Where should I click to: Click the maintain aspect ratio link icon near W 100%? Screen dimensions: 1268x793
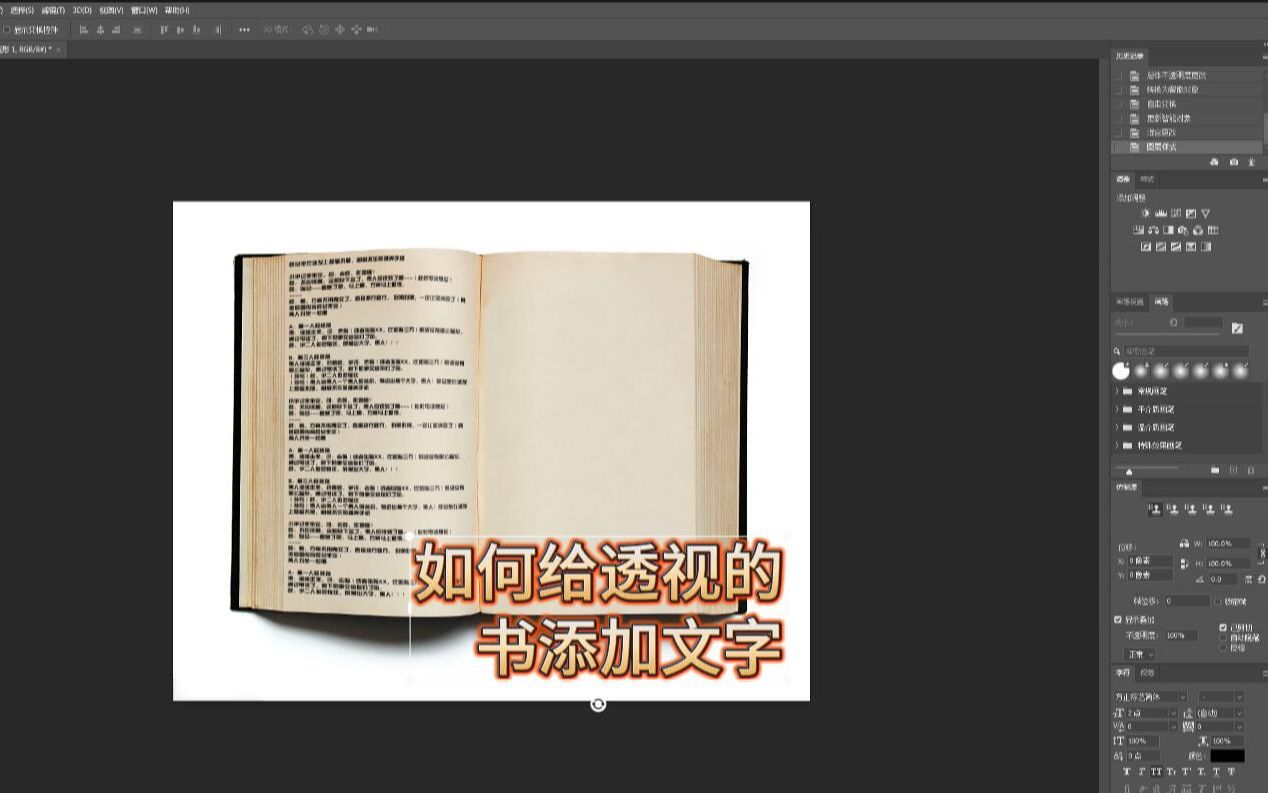(1184, 543)
